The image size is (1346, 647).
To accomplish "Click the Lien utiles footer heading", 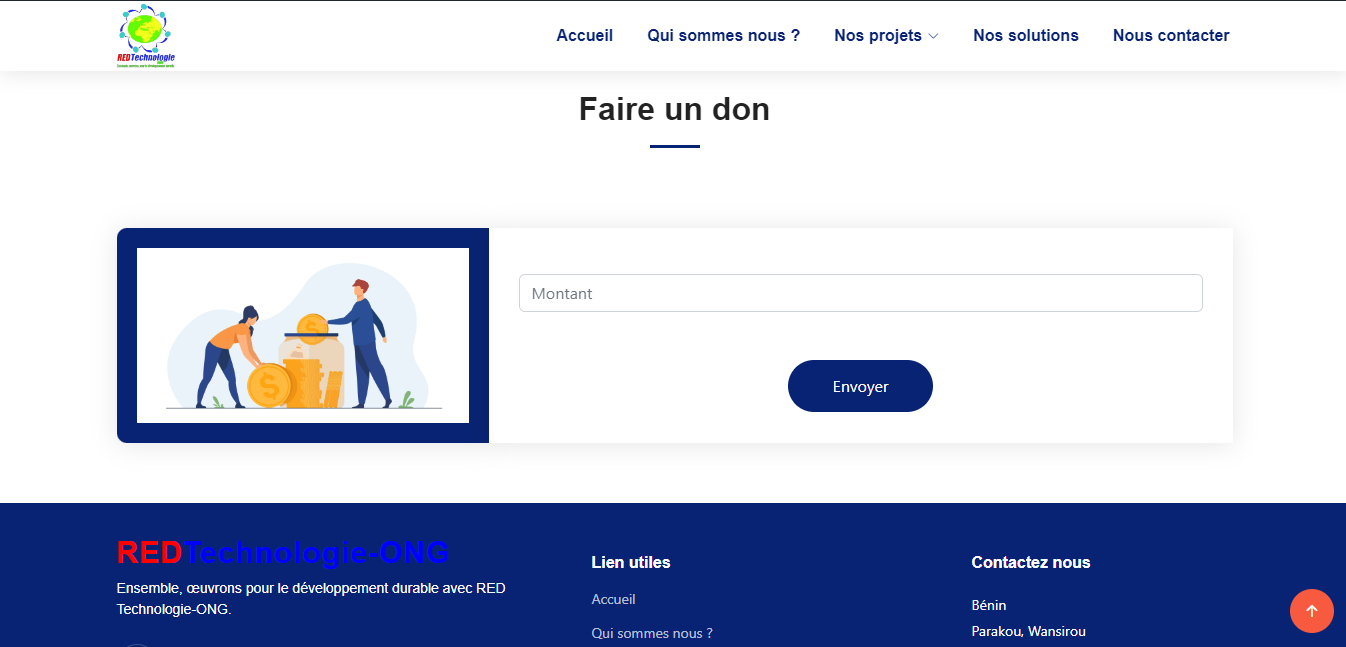I will coord(630,562).
